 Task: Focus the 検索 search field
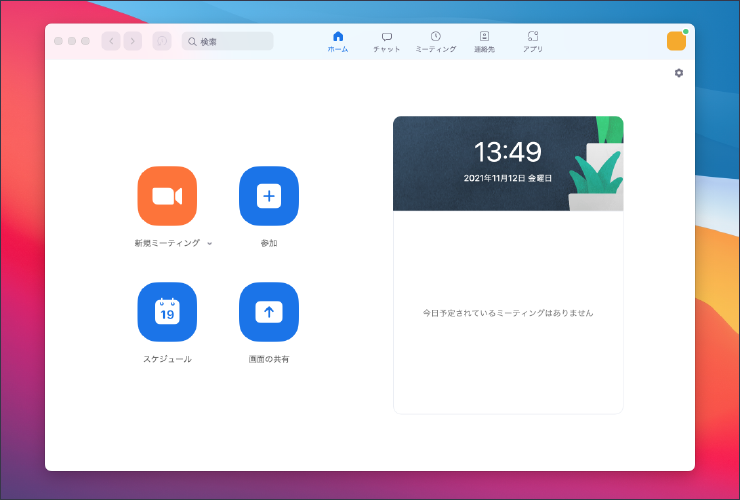click(227, 41)
